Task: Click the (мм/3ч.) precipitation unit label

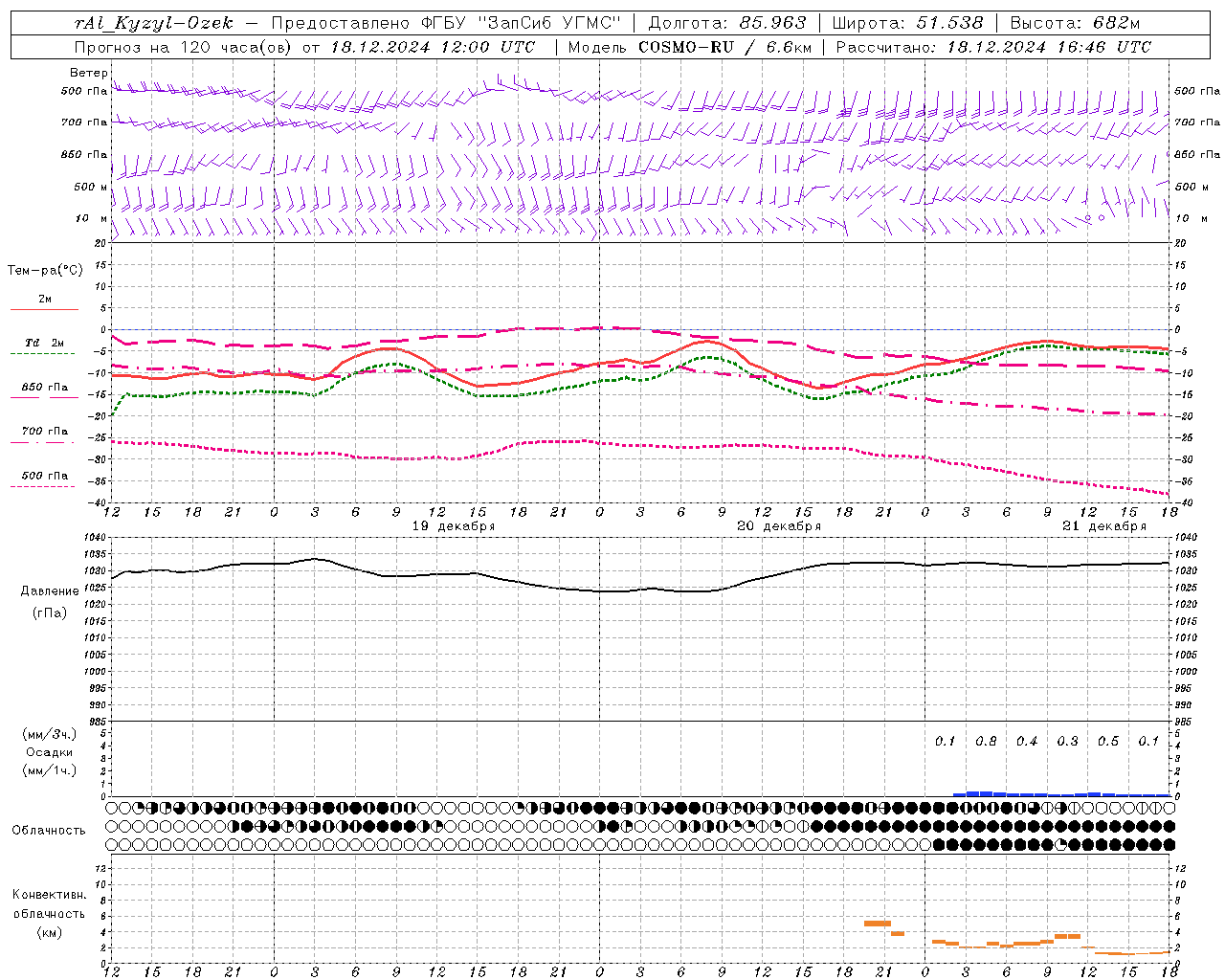Action: 49,734
